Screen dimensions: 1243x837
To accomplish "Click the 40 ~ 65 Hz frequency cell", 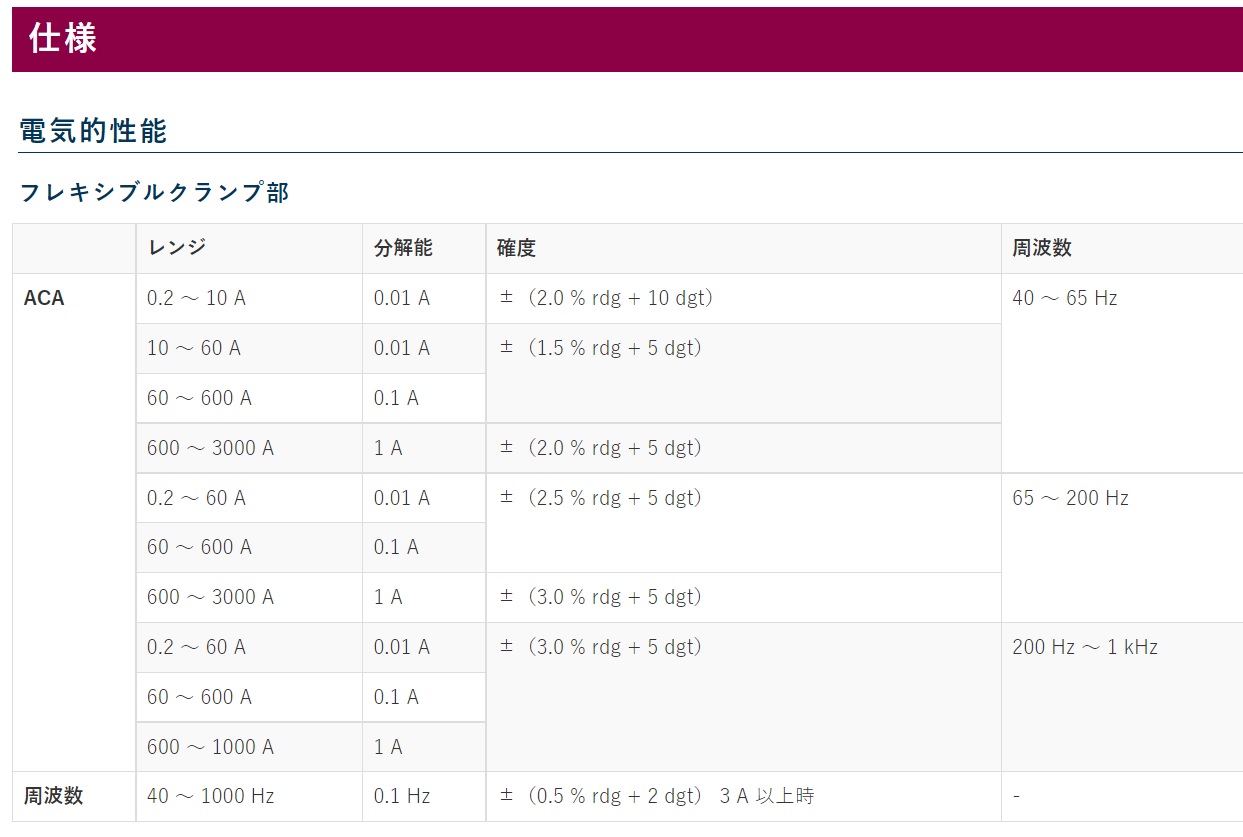I will coord(1122,373).
